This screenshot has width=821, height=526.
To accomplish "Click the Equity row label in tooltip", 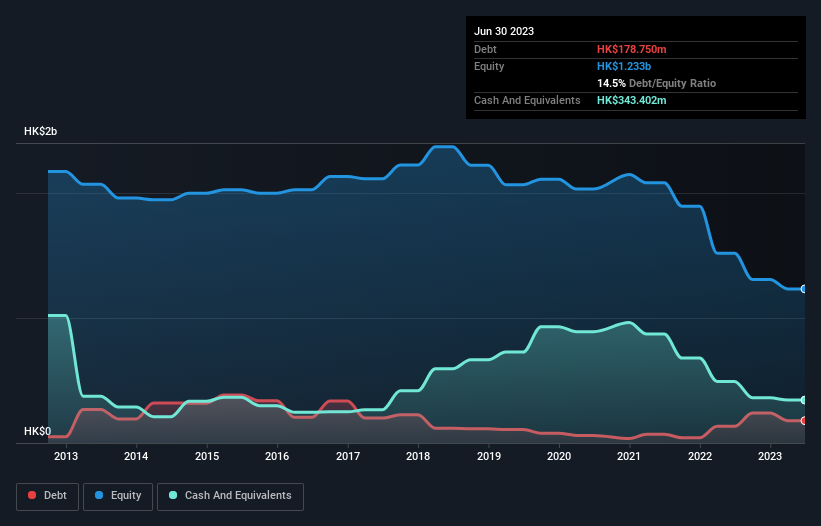I will (489, 66).
